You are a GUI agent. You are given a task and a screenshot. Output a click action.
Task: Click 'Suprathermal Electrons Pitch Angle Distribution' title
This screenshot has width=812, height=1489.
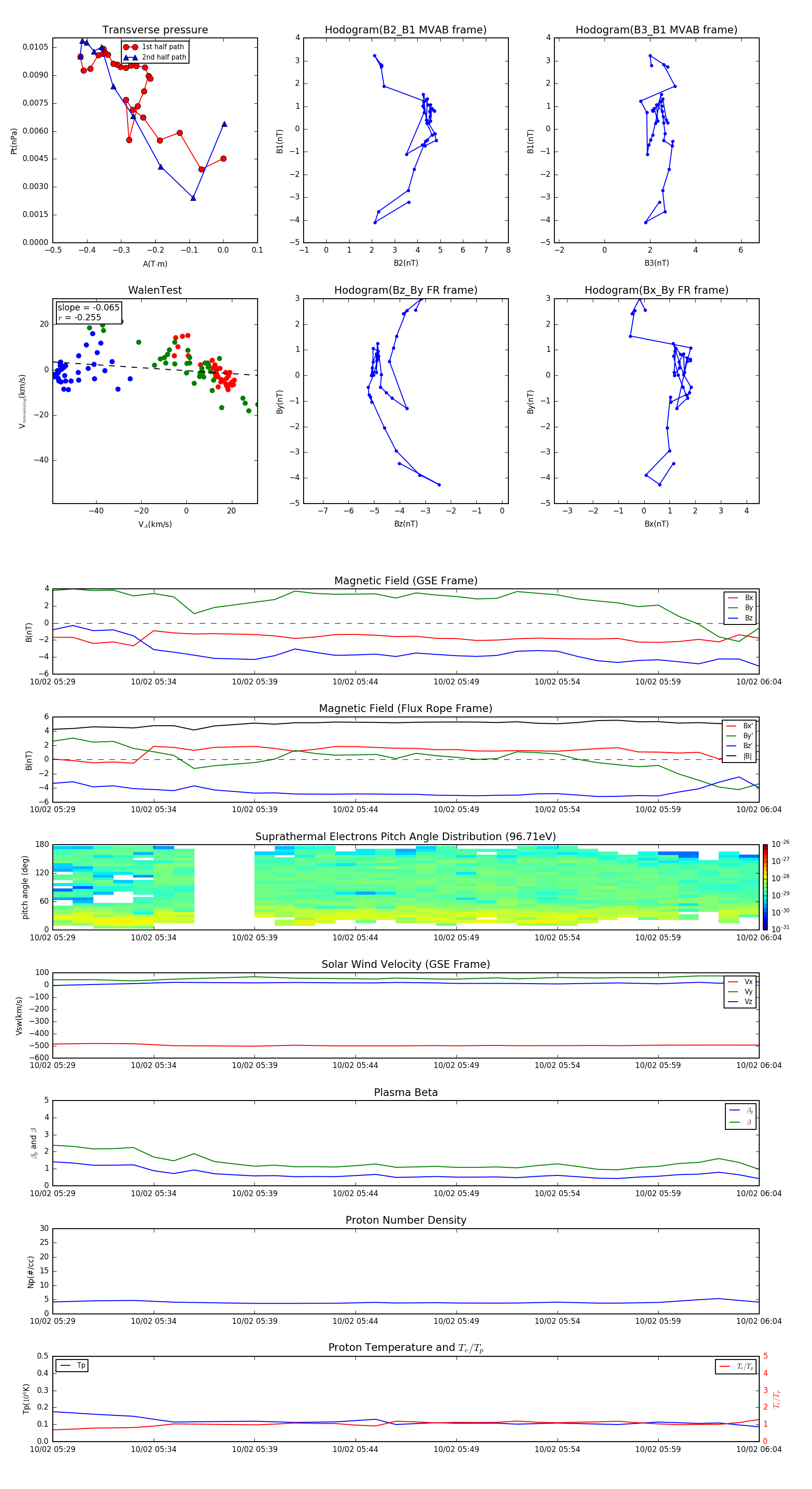pyautogui.click(x=406, y=837)
